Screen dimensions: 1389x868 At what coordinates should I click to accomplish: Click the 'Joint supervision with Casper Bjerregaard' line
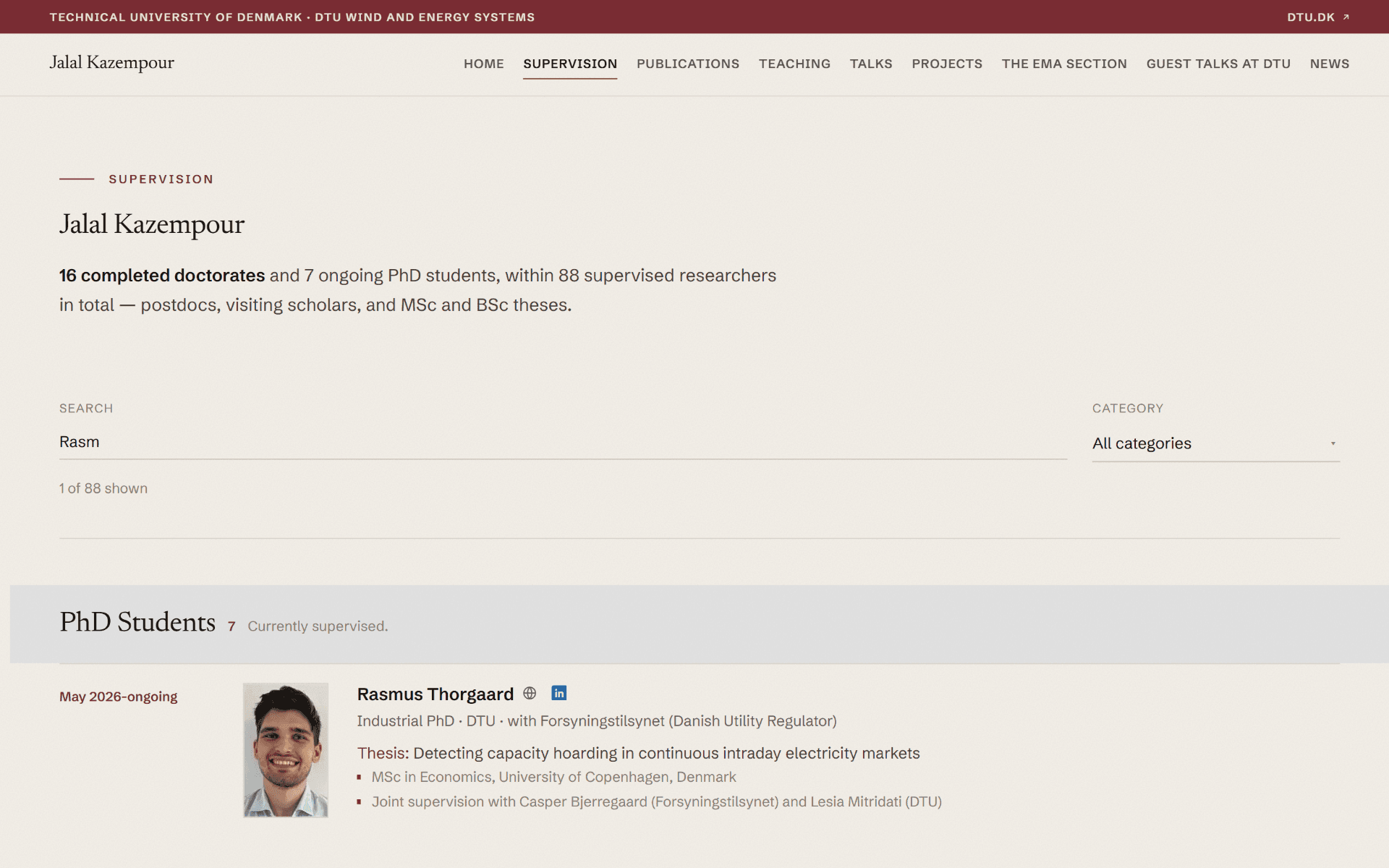pyautogui.click(x=657, y=801)
